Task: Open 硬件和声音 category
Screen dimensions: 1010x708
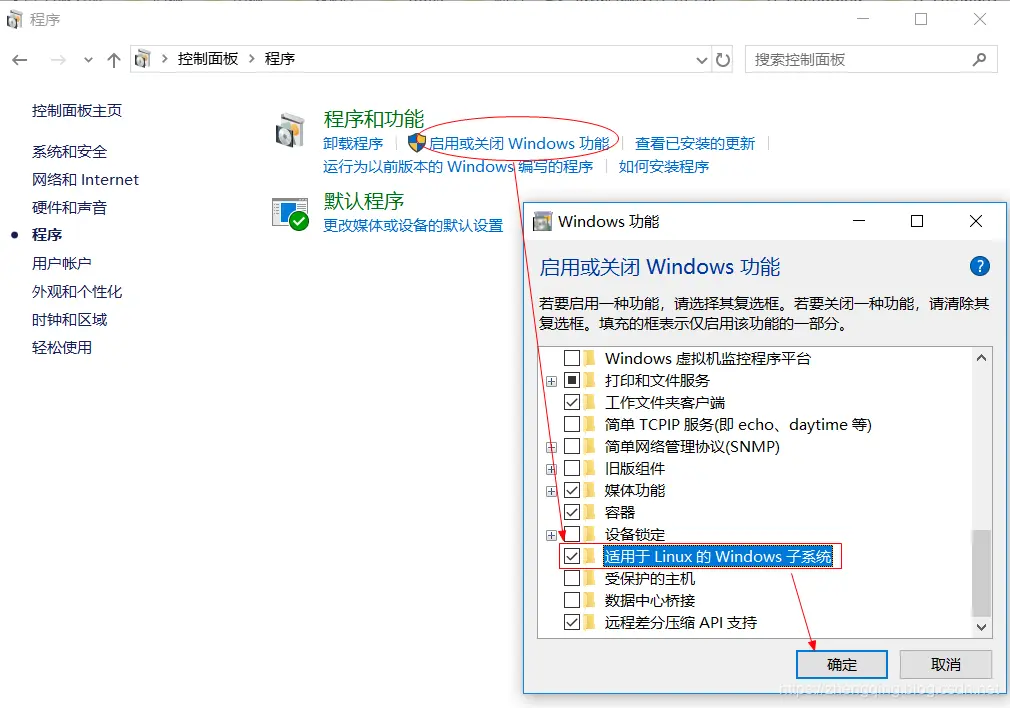Action: point(69,207)
